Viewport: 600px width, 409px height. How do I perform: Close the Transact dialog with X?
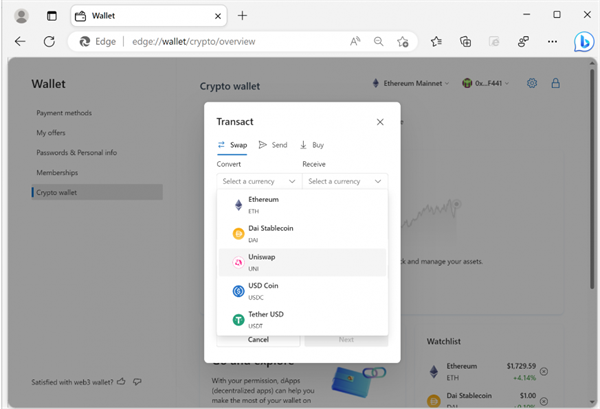tap(380, 122)
